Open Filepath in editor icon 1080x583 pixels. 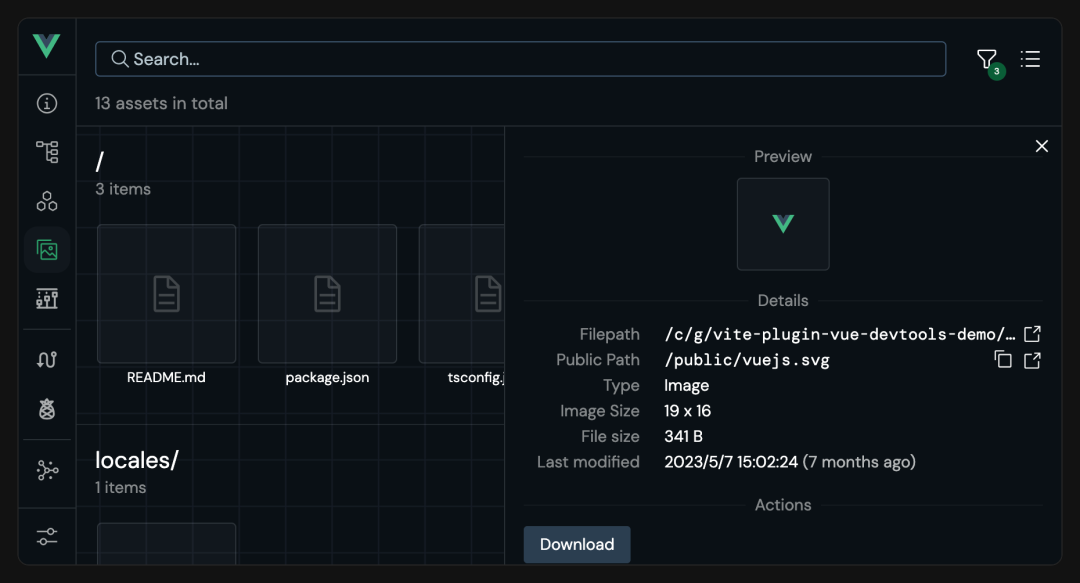pyautogui.click(x=1032, y=334)
